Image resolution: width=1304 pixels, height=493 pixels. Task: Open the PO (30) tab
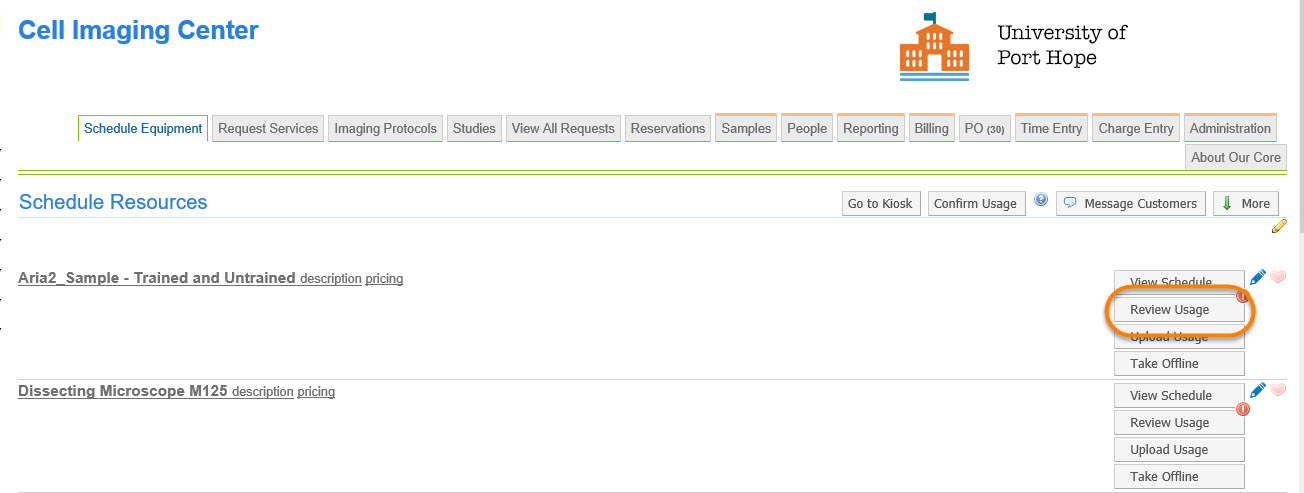pyautogui.click(x=984, y=128)
